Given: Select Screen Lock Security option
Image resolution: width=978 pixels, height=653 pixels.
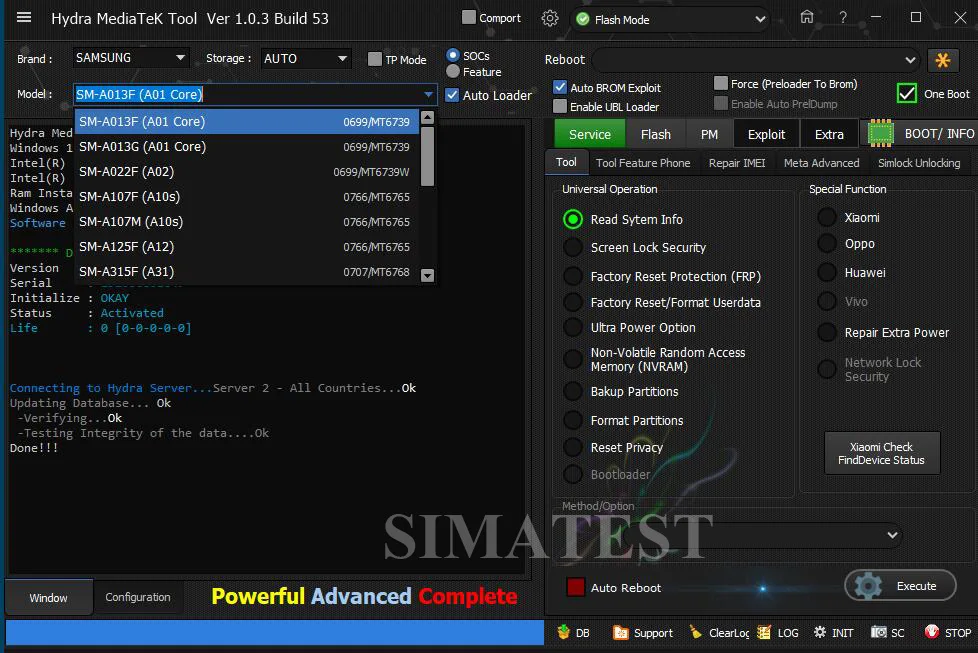Looking at the screenshot, I should click(x=573, y=248).
